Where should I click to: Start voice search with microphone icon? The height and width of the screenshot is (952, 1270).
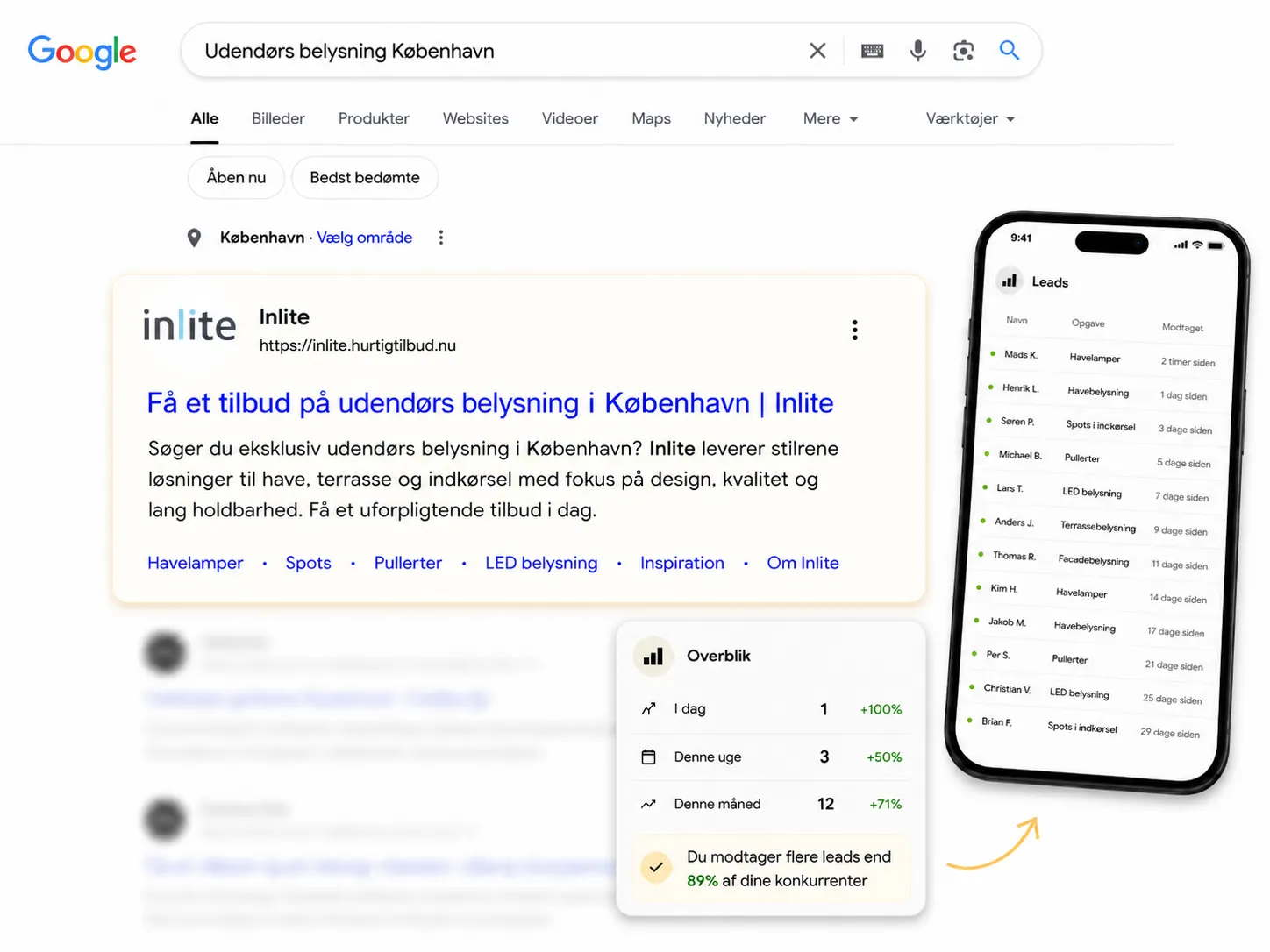(917, 51)
